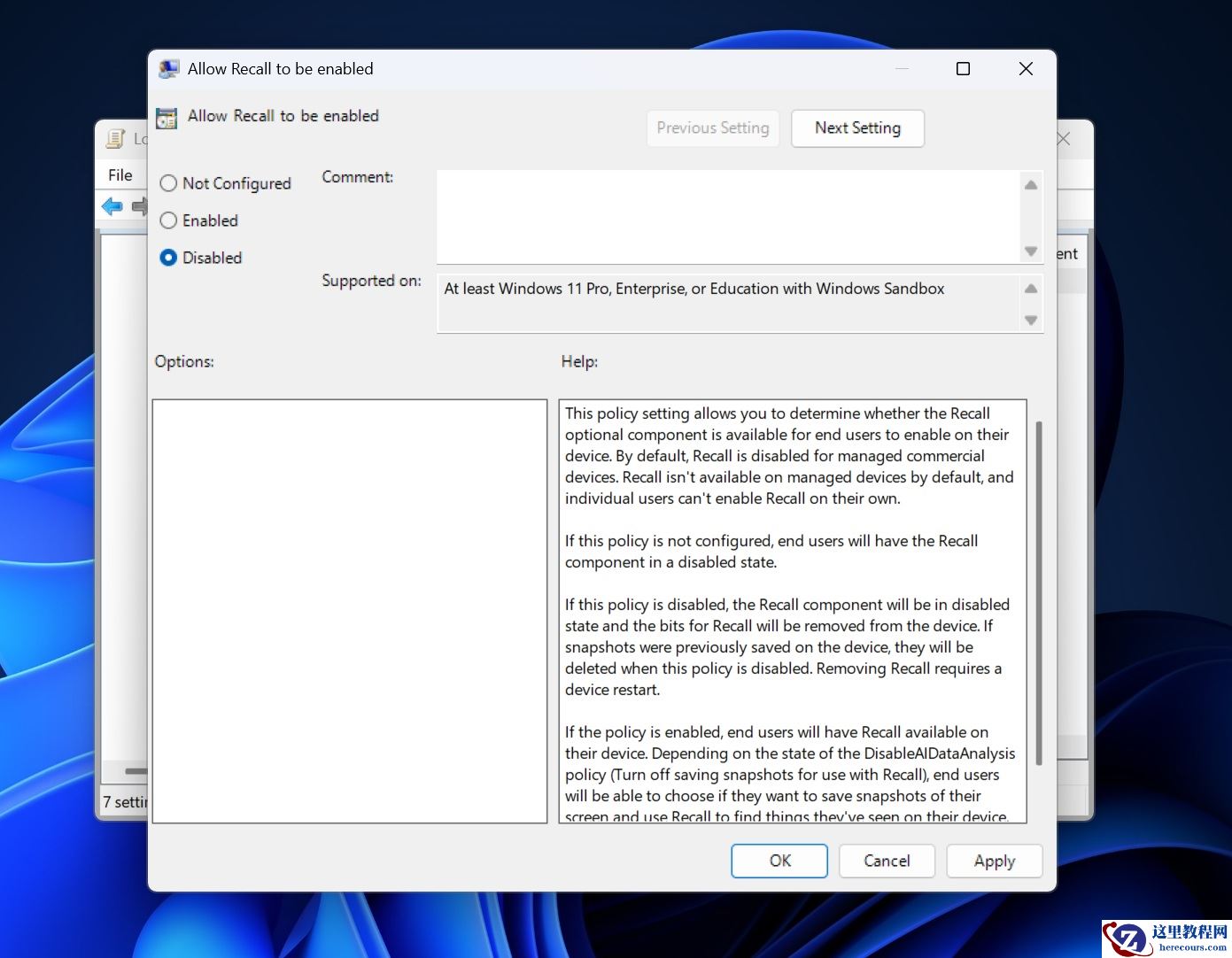Screen dimensions: 1232x958
Task: Click the Comment box scroll-down arrow
Action: [1030, 251]
